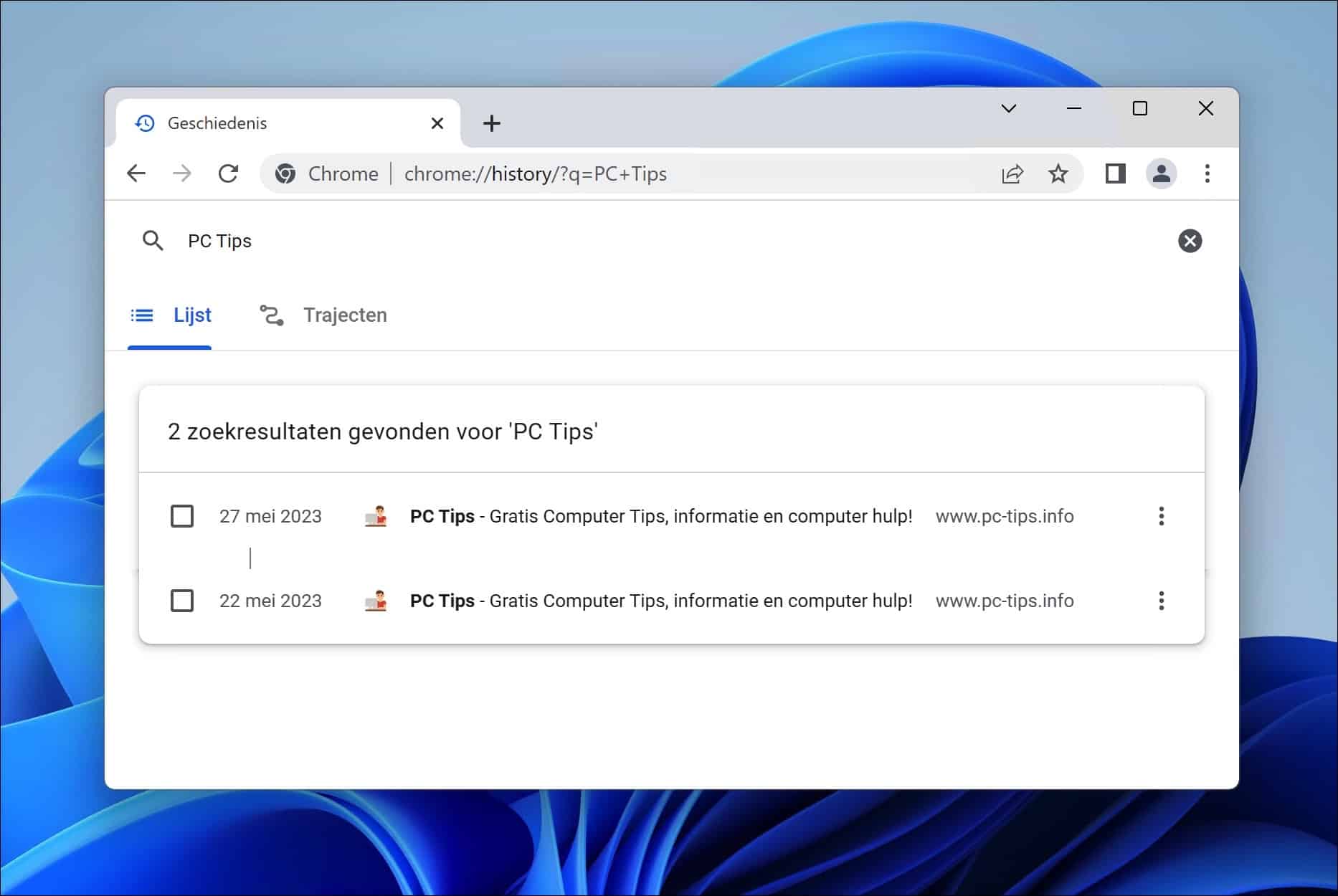1338x896 pixels.
Task: Open the Chrome profile icon
Action: click(1162, 173)
